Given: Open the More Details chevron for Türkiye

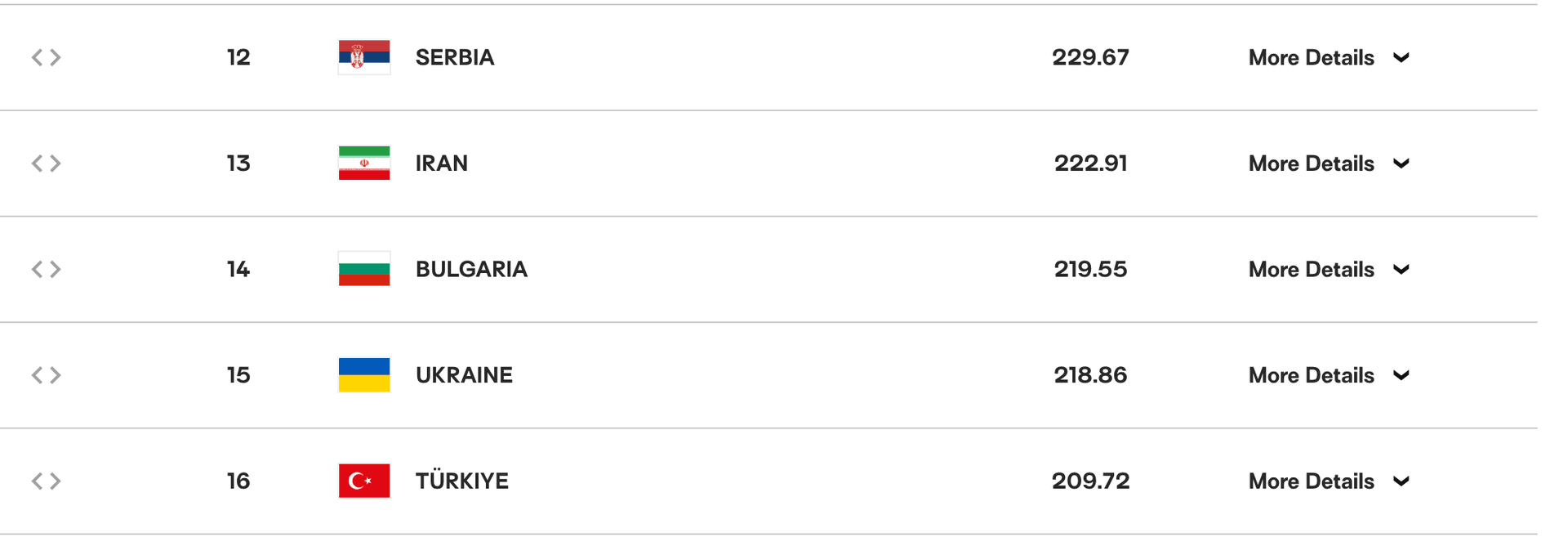Looking at the screenshot, I should (1401, 481).
